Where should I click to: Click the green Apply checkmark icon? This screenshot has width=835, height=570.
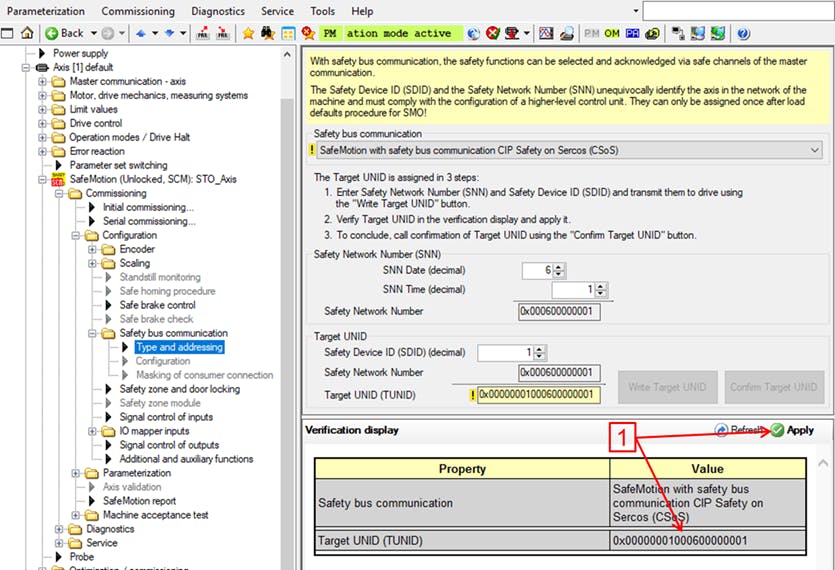[x=777, y=430]
